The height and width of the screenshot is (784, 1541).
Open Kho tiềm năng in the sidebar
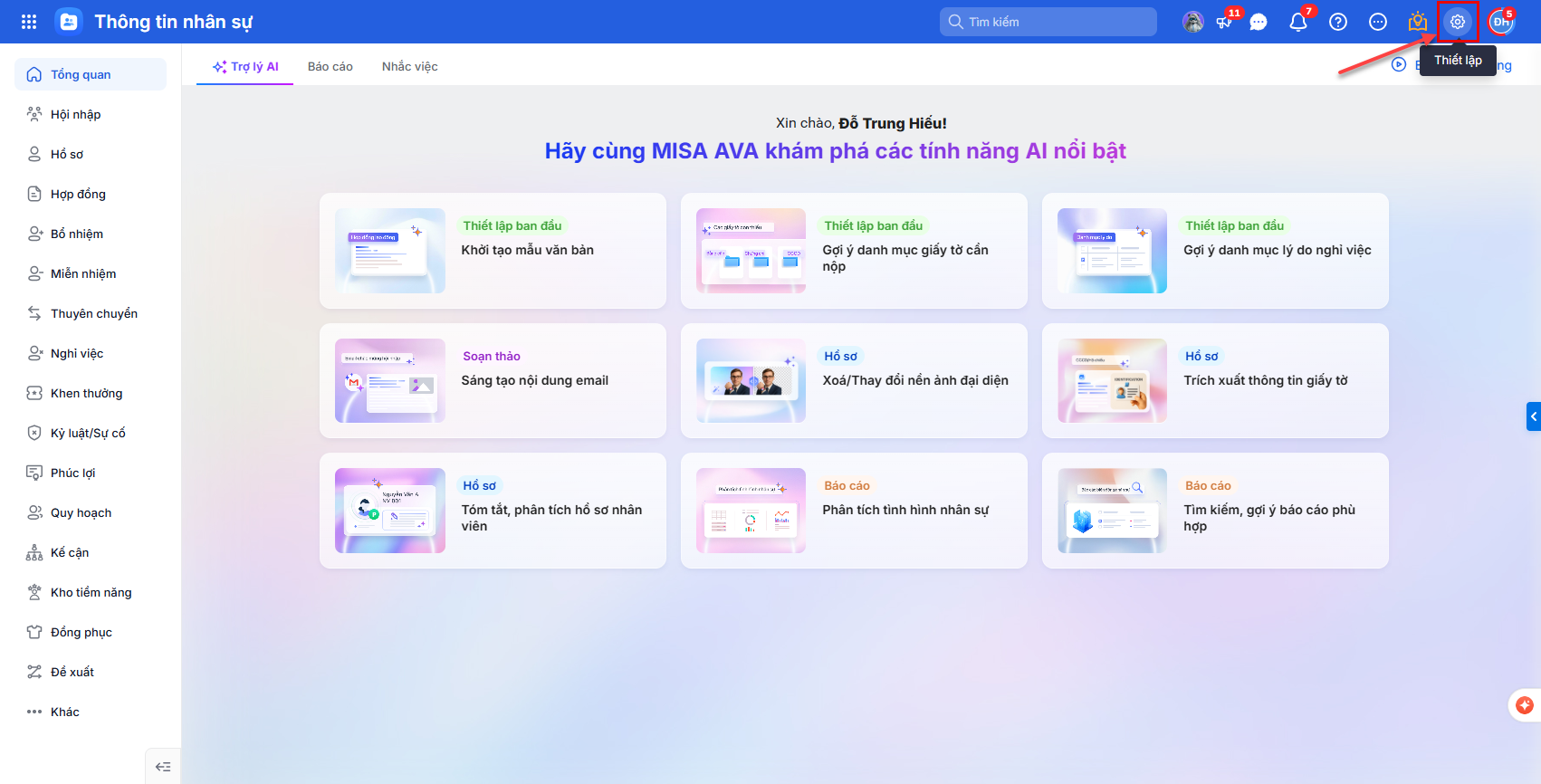91,592
